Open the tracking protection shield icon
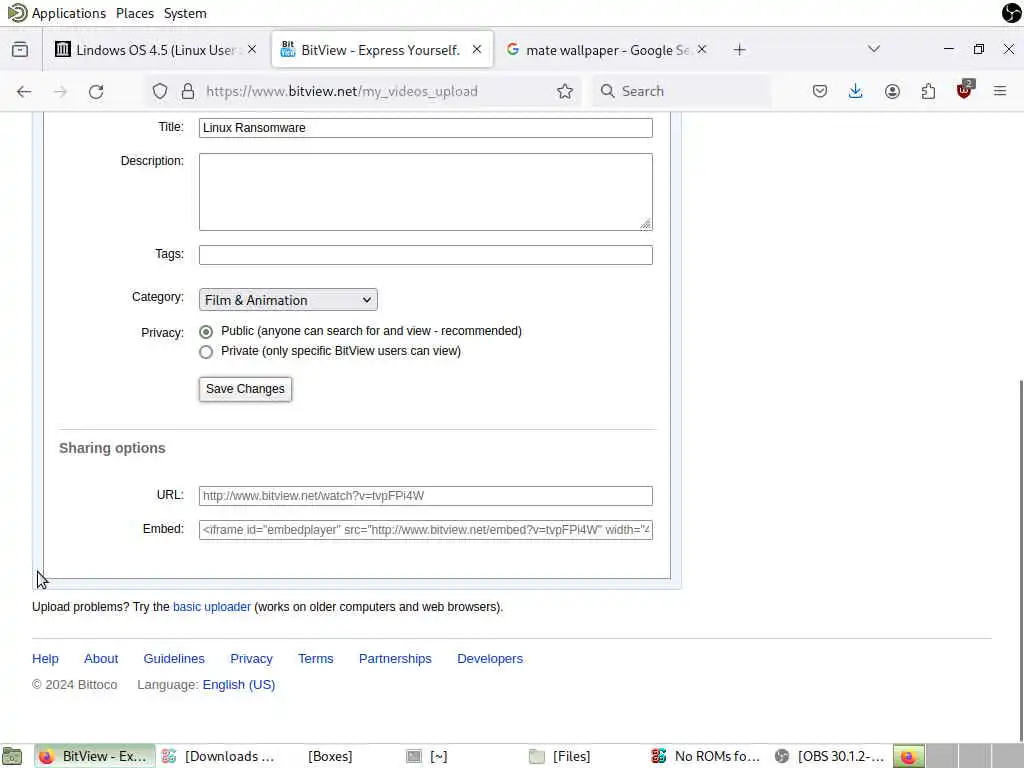This screenshot has height=768, width=1024. coord(160,91)
